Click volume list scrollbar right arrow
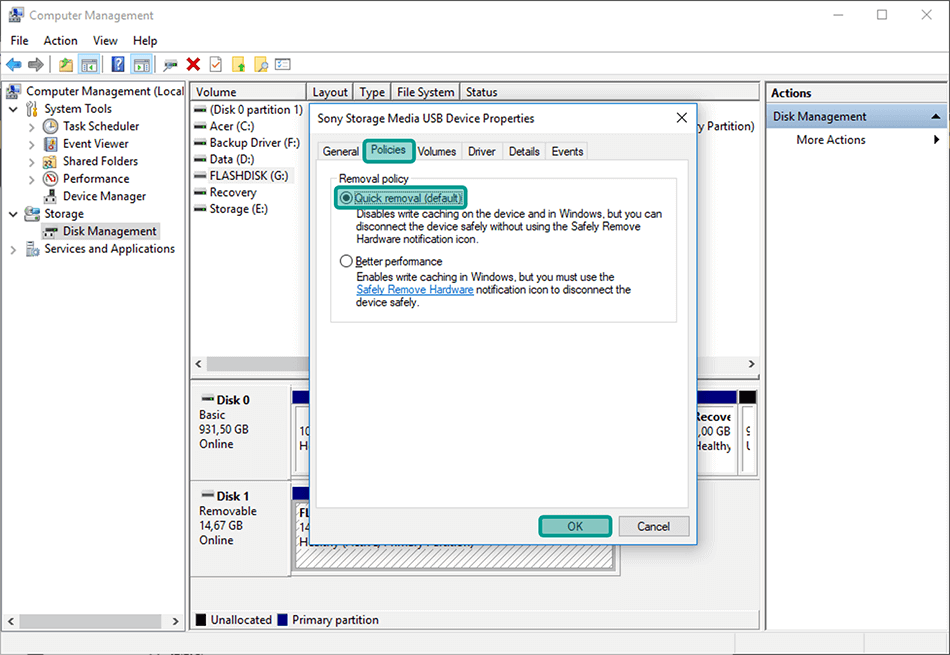The image size is (950, 655). [x=751, y=364]
